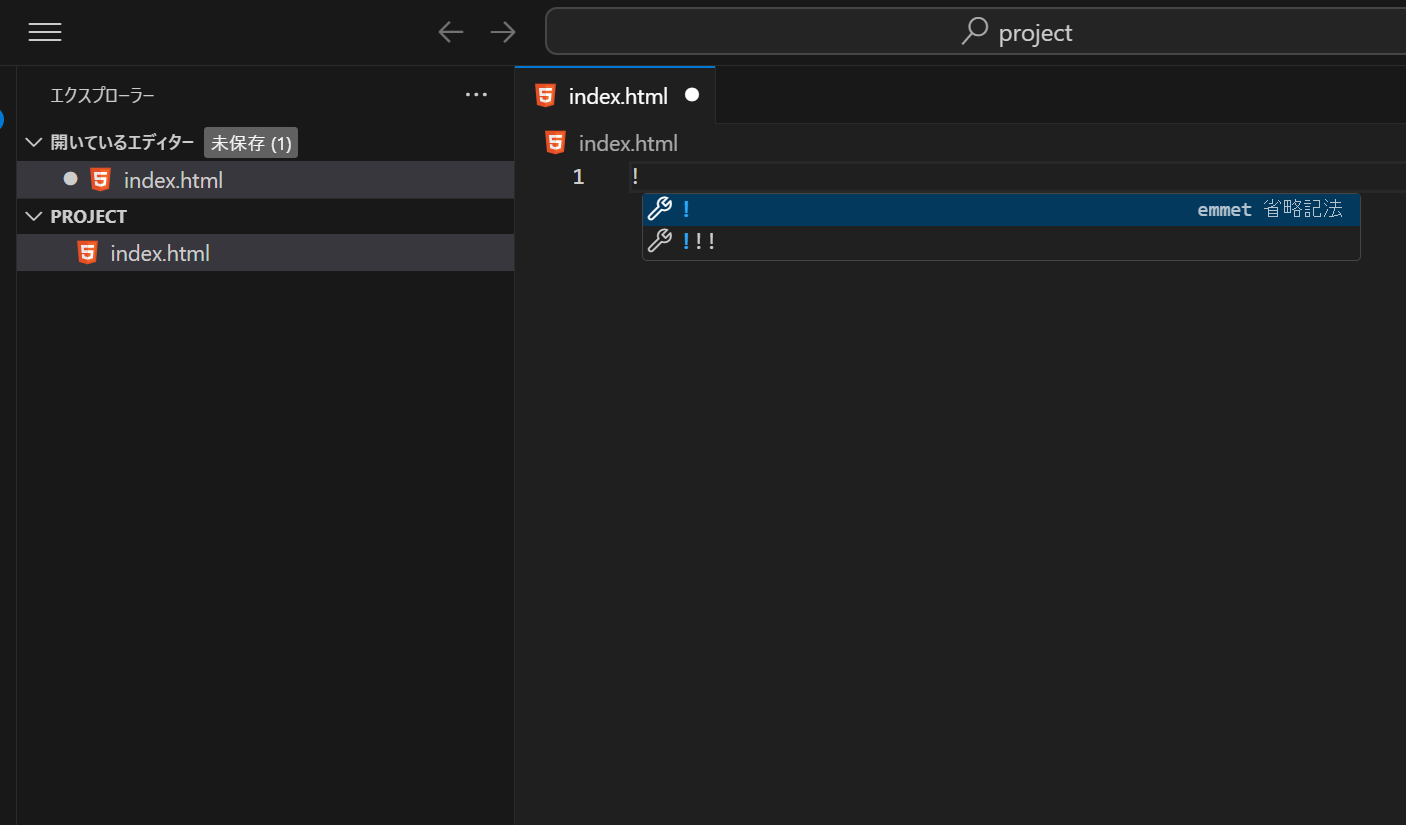Click the unsaved dot on index.html tab
The height and width of the screenshot is (825, 1406).
tap(691, 95)
